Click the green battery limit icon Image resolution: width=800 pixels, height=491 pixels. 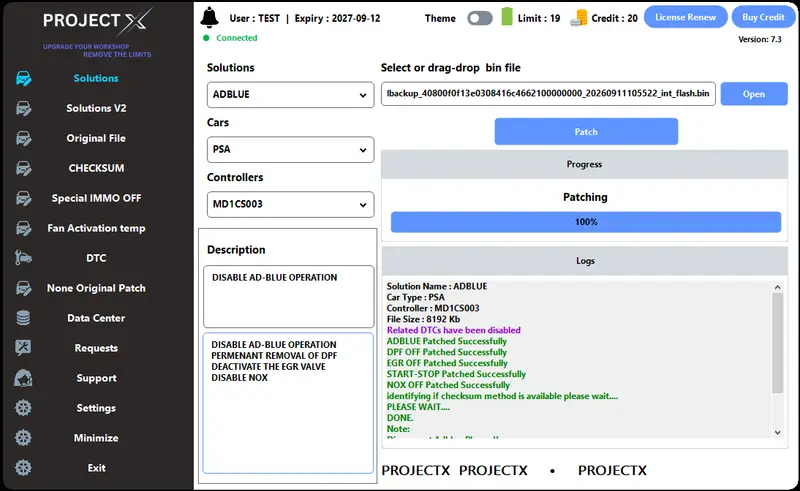pyautogui.click(x=507, y=16)
